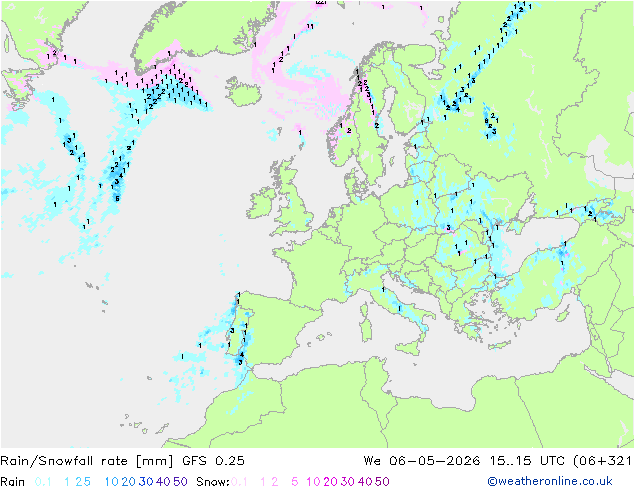Image resolution: width=634 pixels, height=490 pixels.
Task: Select the snow legend value 50
Action: [x=382, y=482]
